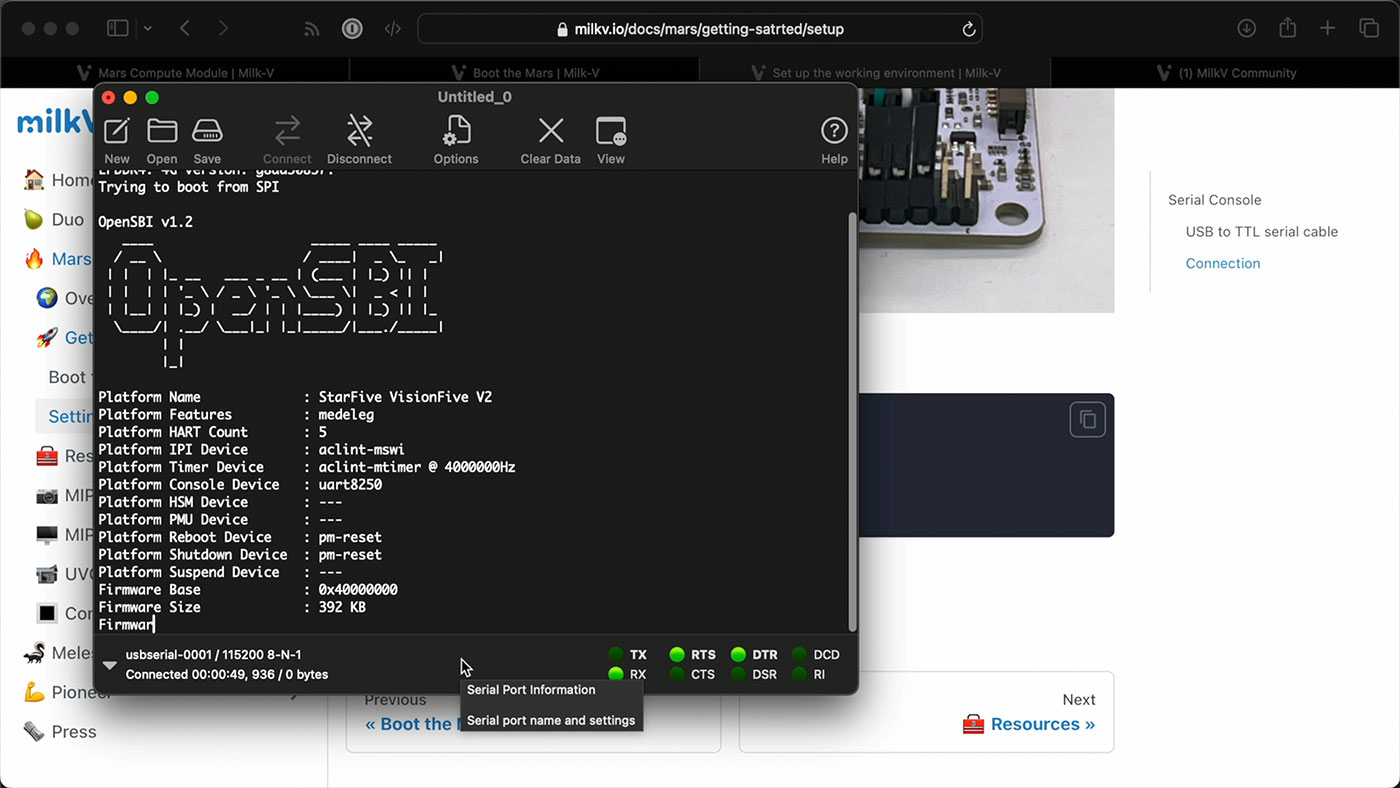Toggle the DTR signal indicator

click(738, 655)
